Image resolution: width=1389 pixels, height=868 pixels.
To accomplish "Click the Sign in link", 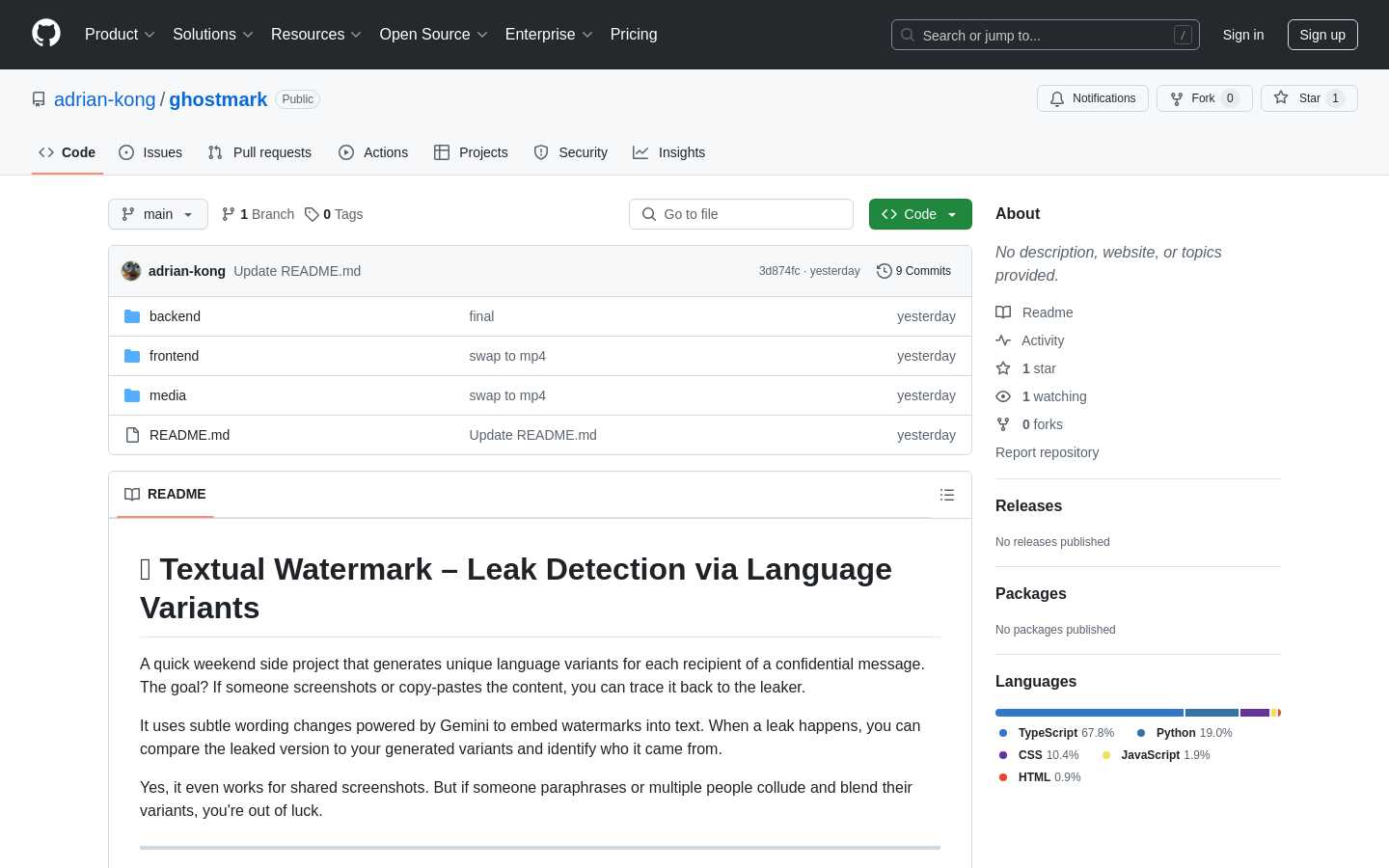I will 1243,35.
